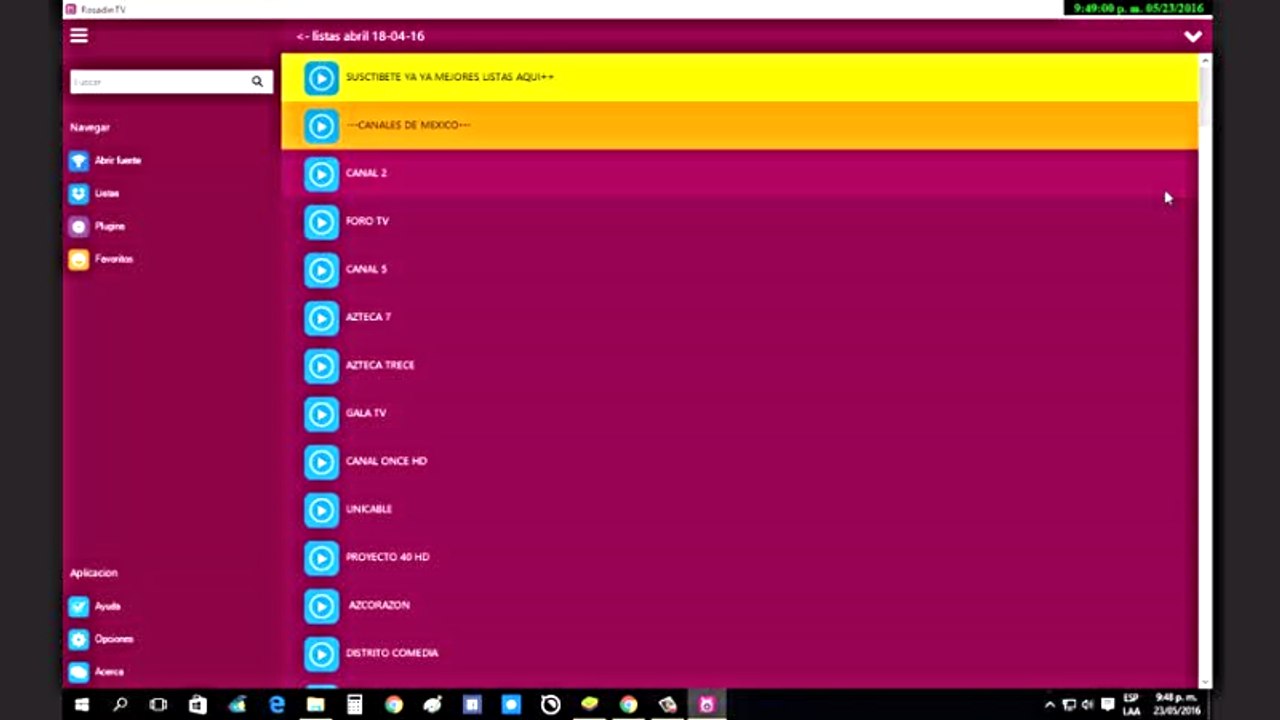Image resolution: width=1280 pixels, height=720 pixels.
Task: Select the 'PROYECTO 40 HD' channel name
Action: (387, 557)
